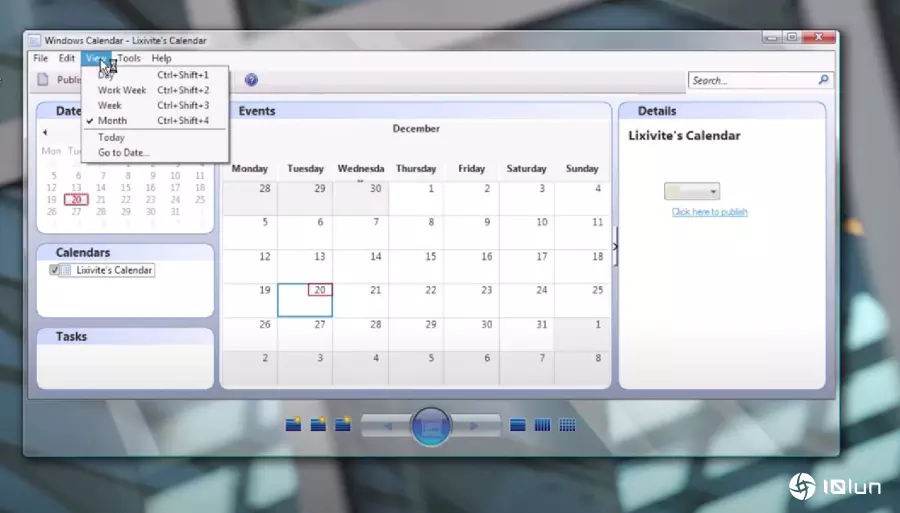900x513 pixels.
Task: Select today's cell 20 in Events grid
Action: pyautogui.click(x=305, y=300)
